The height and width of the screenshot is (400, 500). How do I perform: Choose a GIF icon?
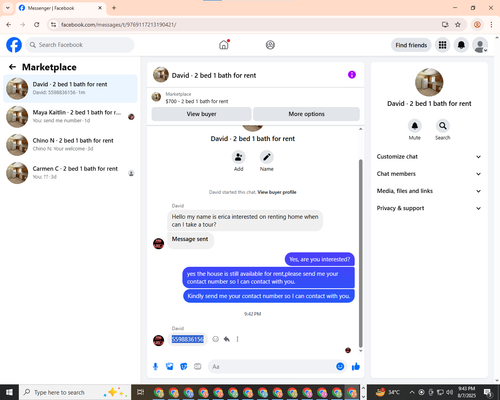[x=198, y=367]
